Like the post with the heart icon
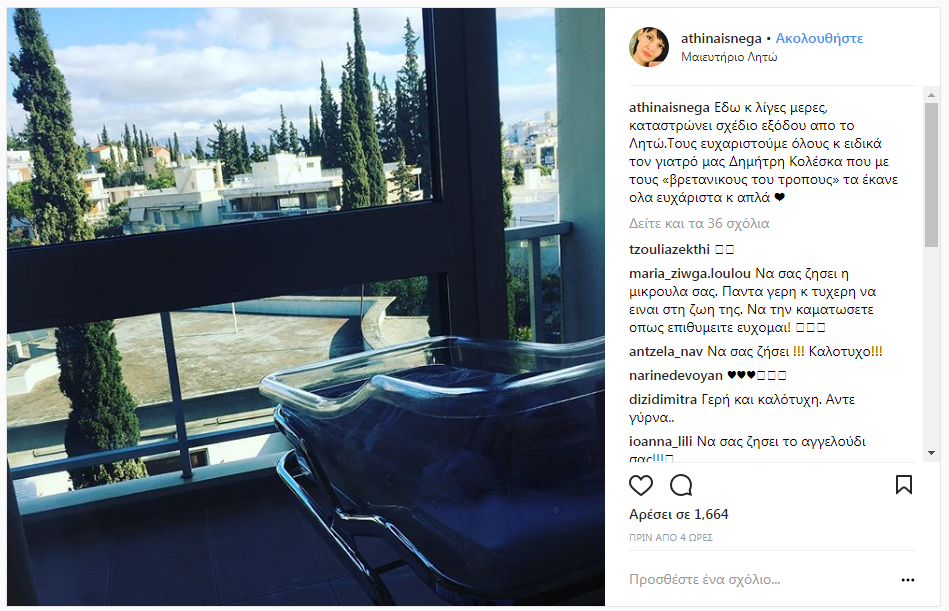Screen dimensions: 949x611 pos(641,485)
